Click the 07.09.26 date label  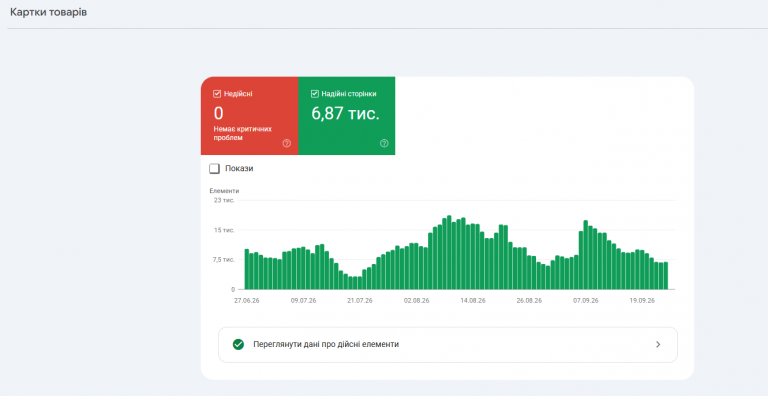coord(586,301)
